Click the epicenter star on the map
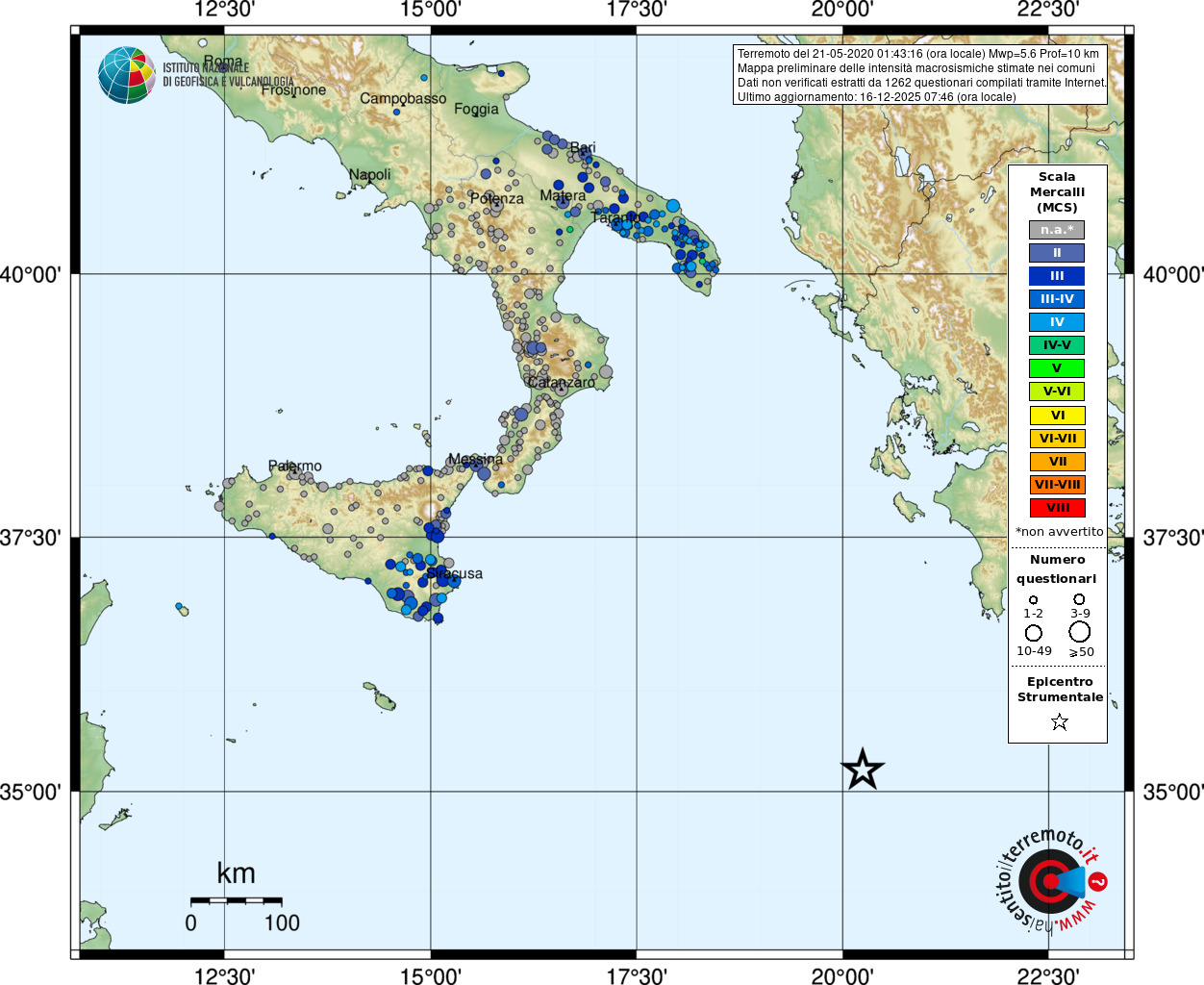 click(x=863, y=770)
